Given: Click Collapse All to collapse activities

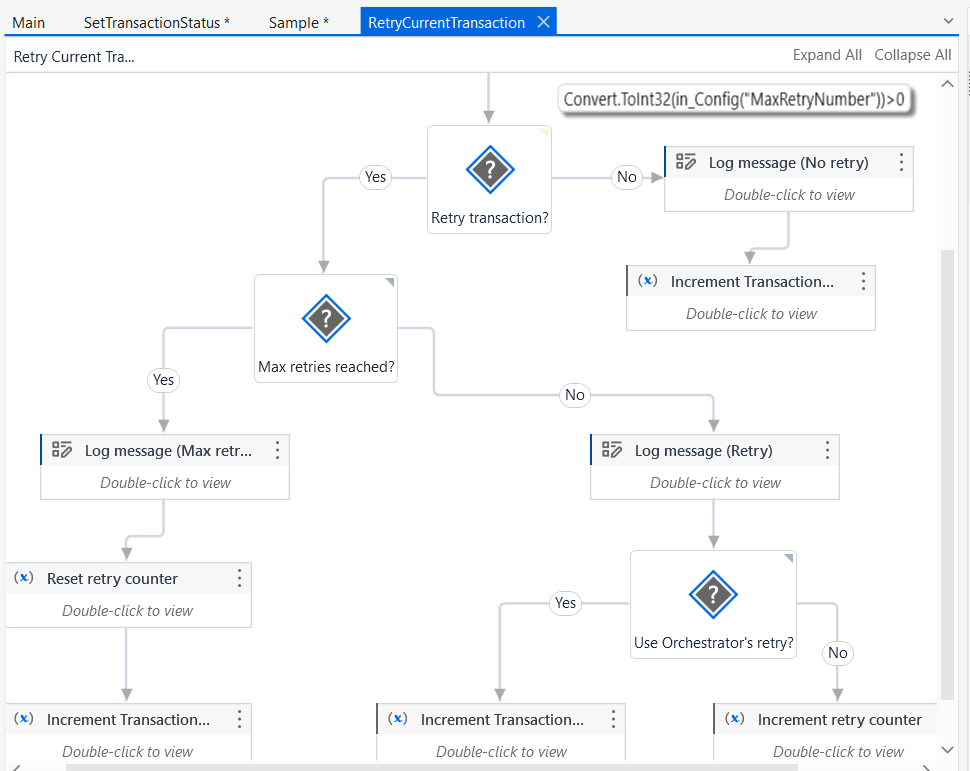Looking at the screenshot, I should tap(912, 55).
